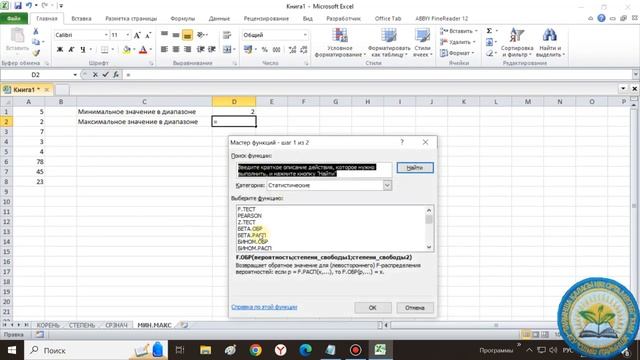The image size is (640, 360).
Task: Open the Windows Start menu
Action: point(12,350)
